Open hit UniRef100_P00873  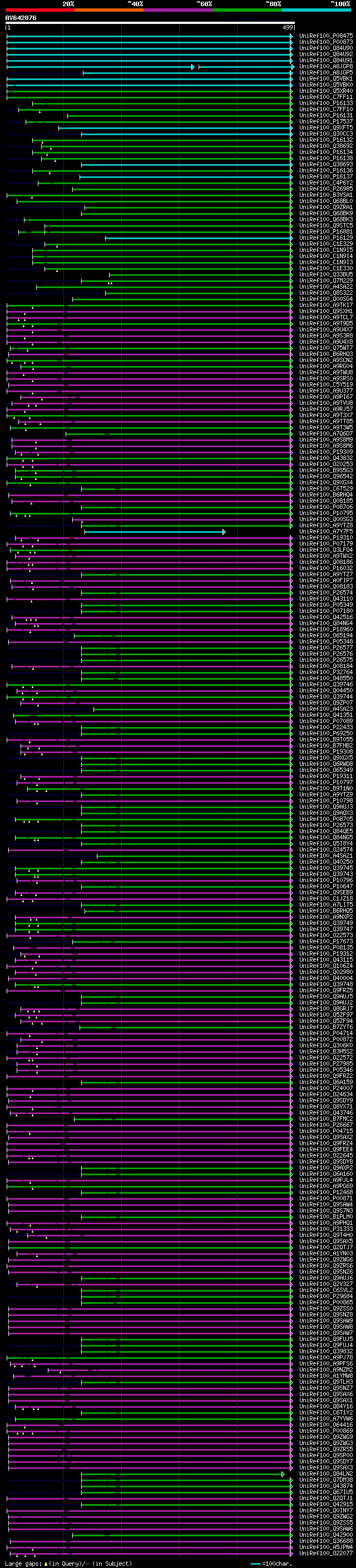[x=326, y=42]
